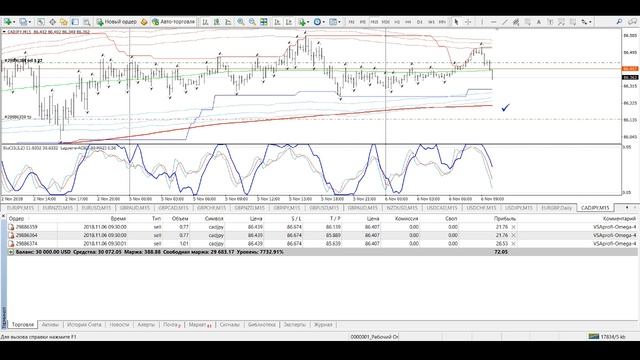Select the M15 timeframe button
This screenshot has width=640, height=360.
[374, 22]
